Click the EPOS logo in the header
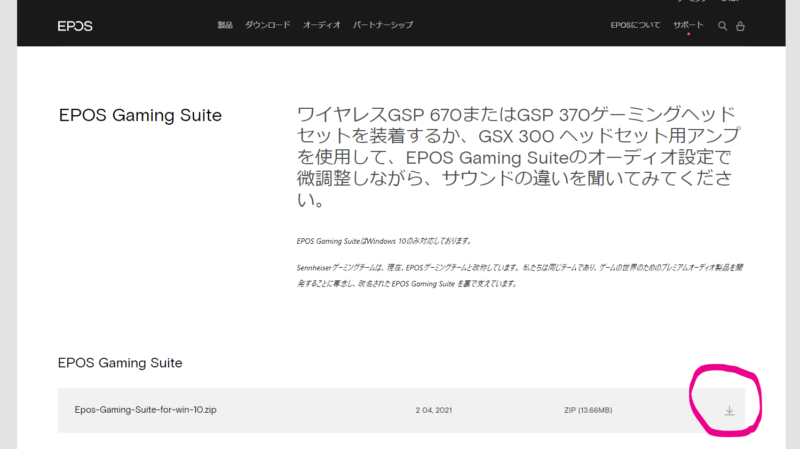Image resolution: width=800 pixels, height=449 pixels. point(75,26)
